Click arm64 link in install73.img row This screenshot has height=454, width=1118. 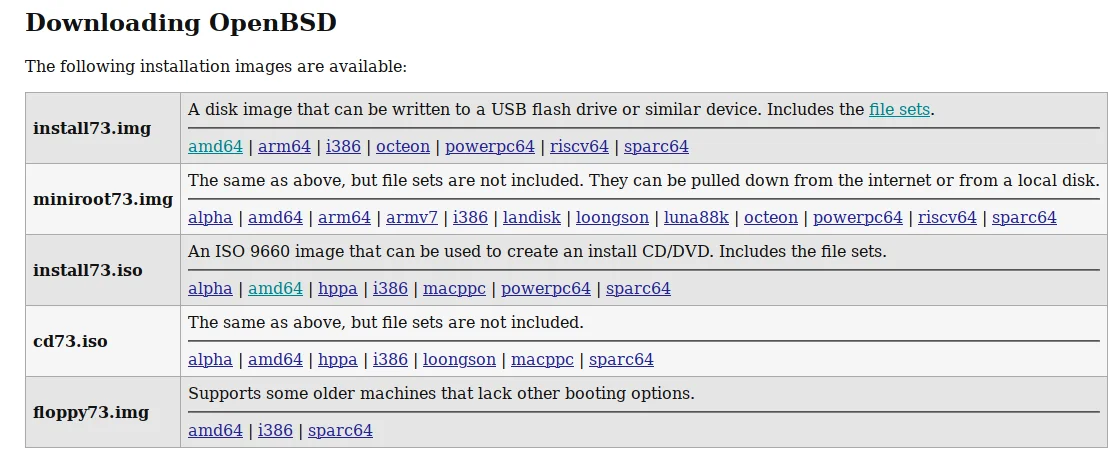pyautogui.click(x=284, y=147)
